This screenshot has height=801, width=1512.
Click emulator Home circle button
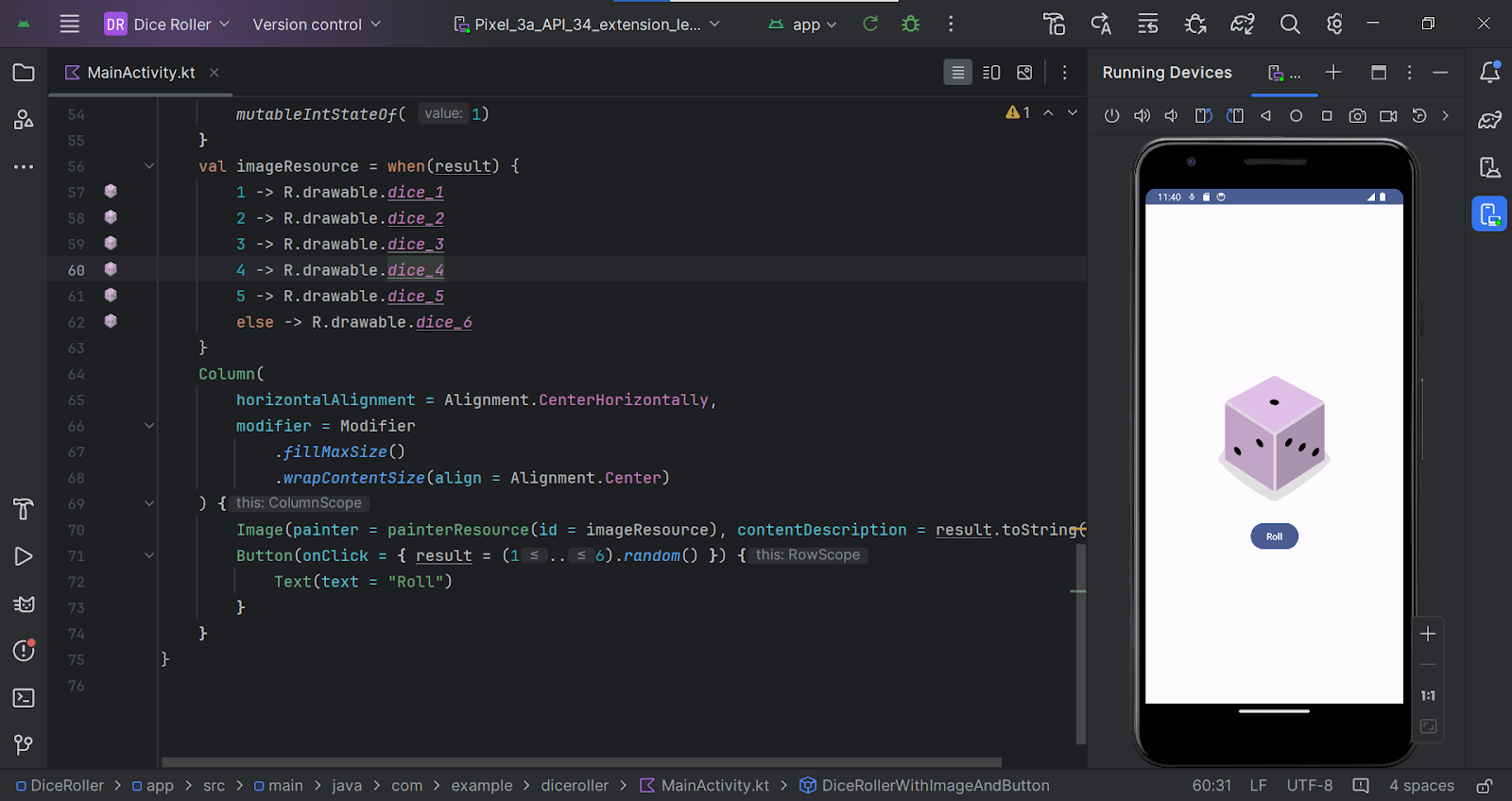tap(1296, 116)
